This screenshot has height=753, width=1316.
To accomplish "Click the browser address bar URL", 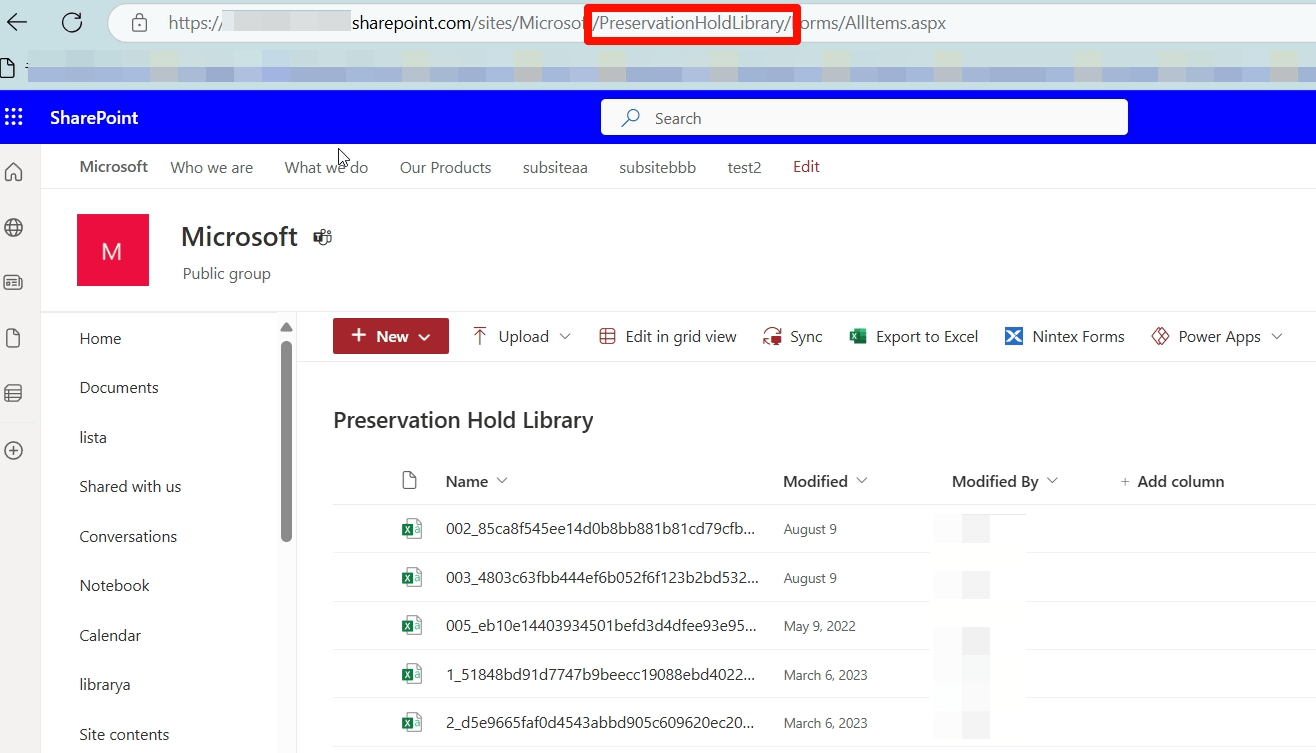I will pos(557,22).
